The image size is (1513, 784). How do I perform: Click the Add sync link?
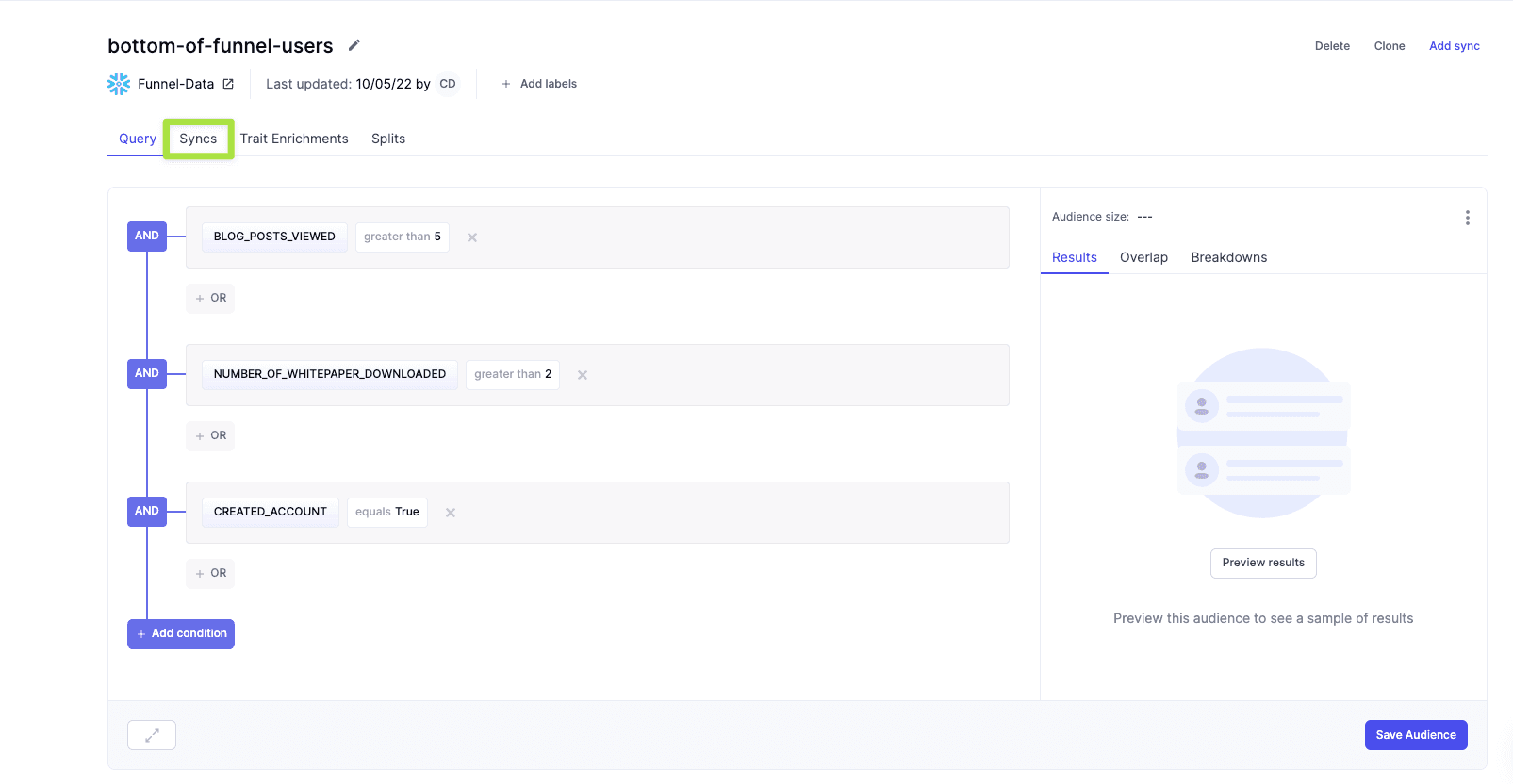pos(1454,46)
